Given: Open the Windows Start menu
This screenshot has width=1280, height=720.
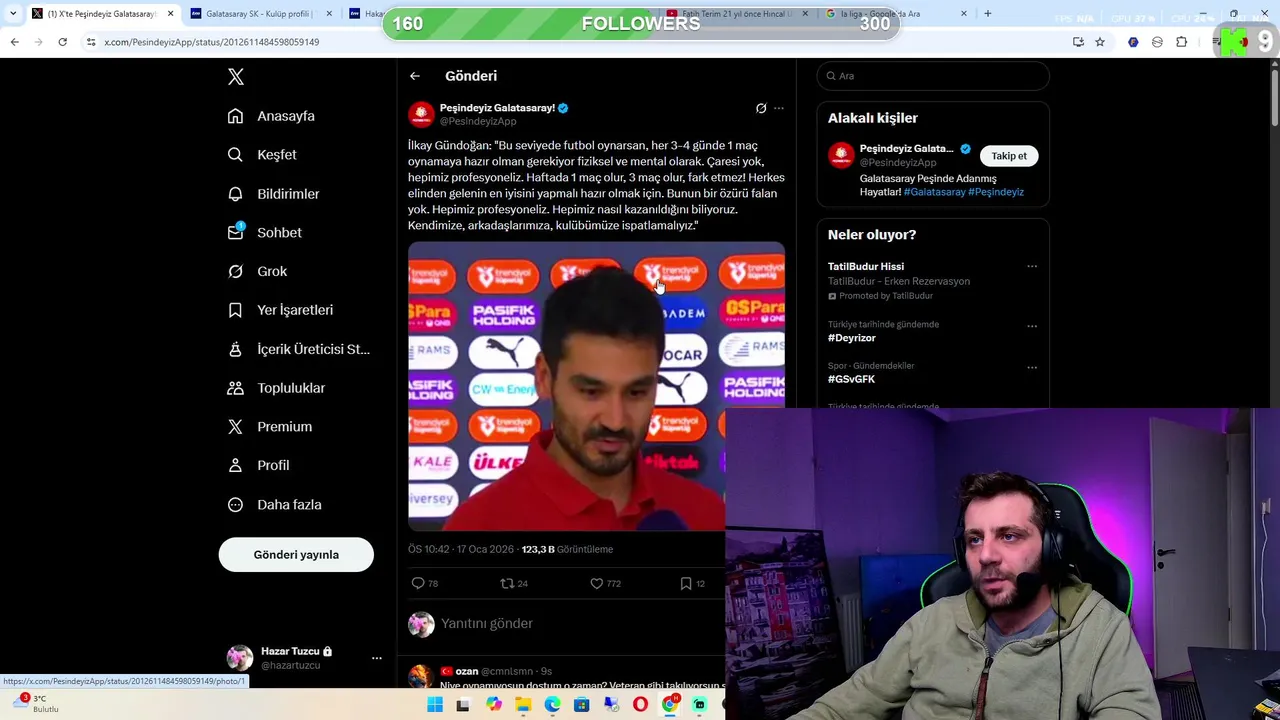Looking at the screenshot, I should (x=435, y=705).
